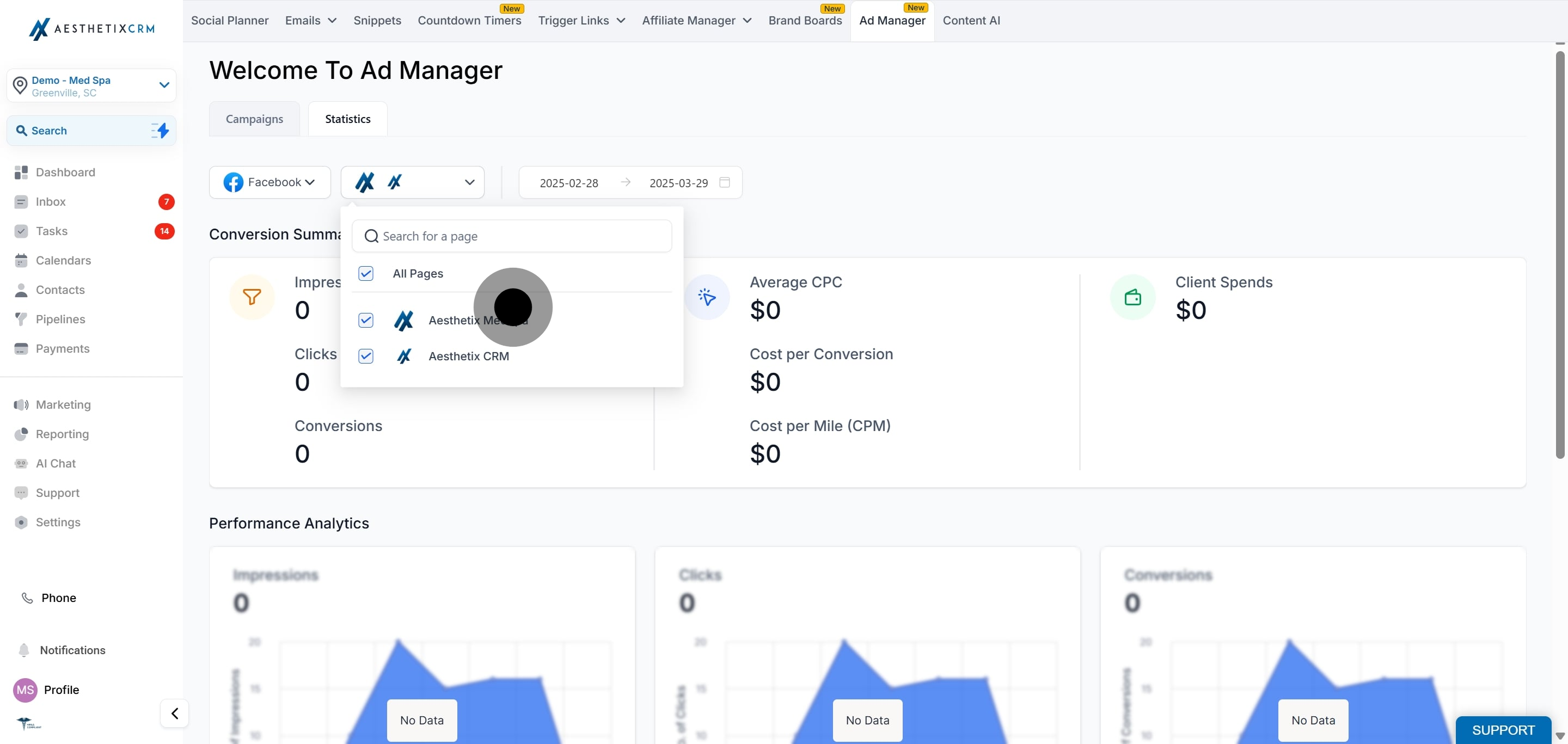This screenshot has height=744, width=1568.
Task: Click the Notifications bell icon
Action: pyautogui.click(x=24, y=650)
